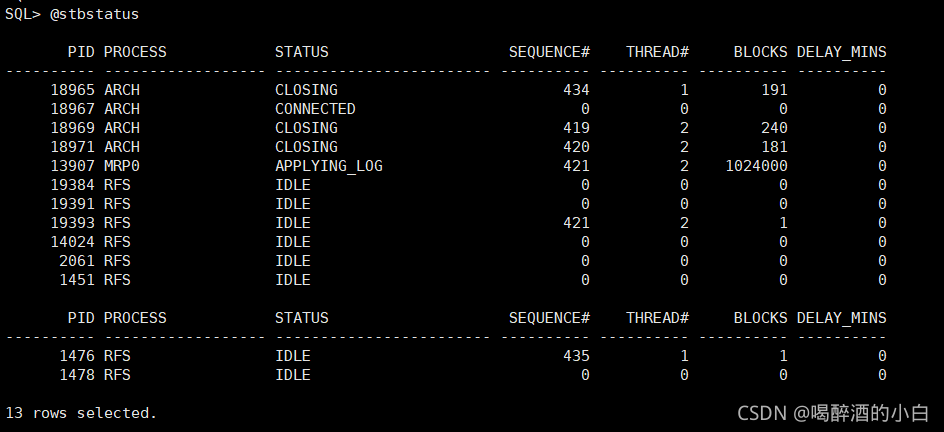
Task: Click PID value 18971
Action: pyautogui.click(x=72, y=147)
